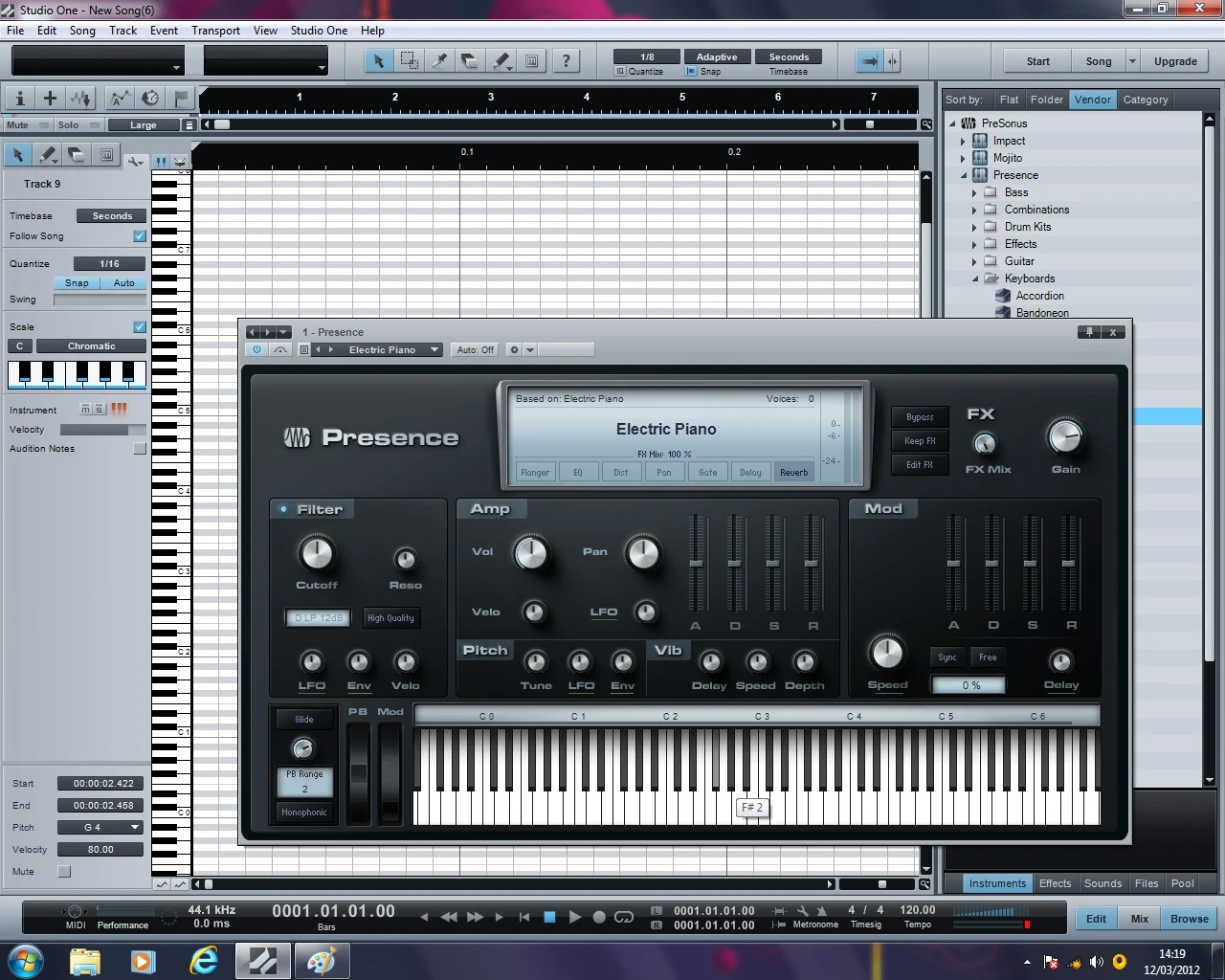This screenshot has width=1225, height=980.
Task: Open the Transport menu
Action: (215, 31)
